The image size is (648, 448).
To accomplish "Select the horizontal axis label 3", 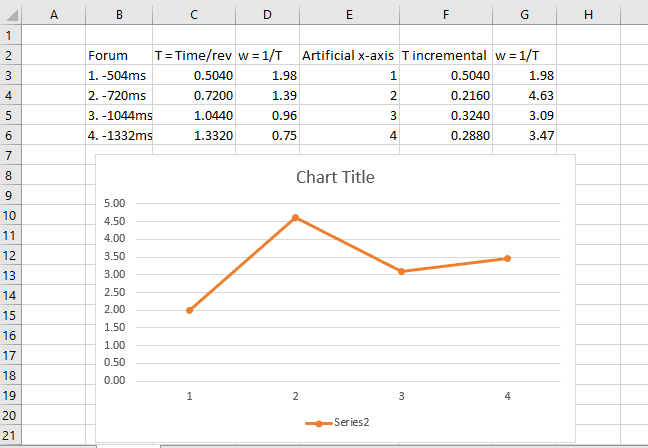I will 401,396.
